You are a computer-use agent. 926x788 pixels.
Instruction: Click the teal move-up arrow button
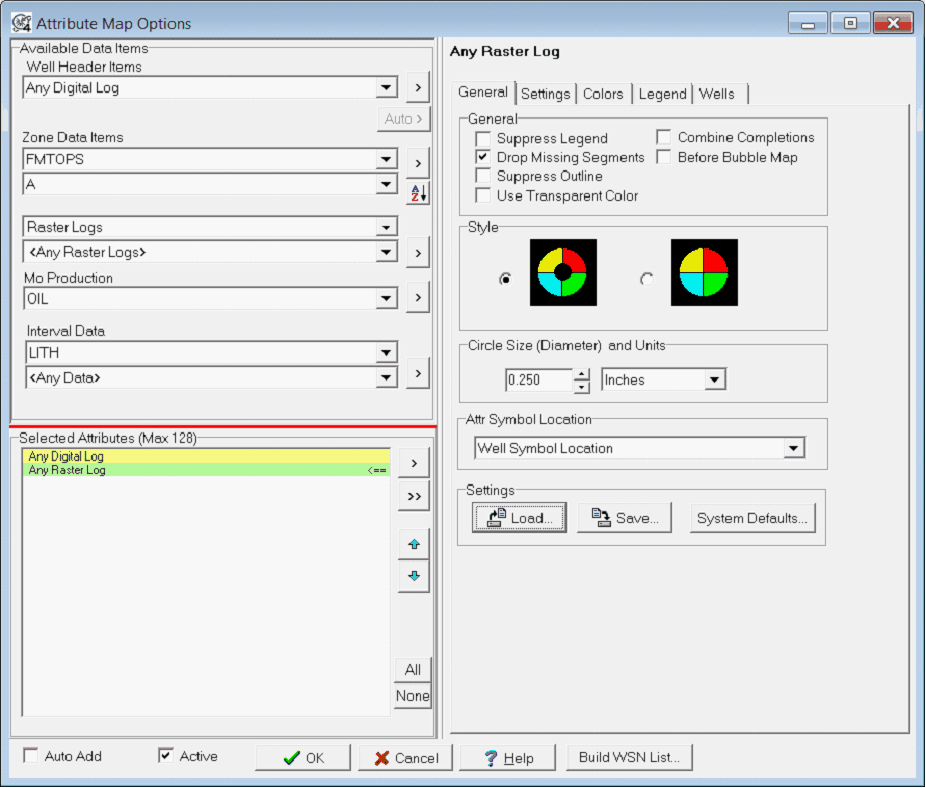click(x=413, y=545)
